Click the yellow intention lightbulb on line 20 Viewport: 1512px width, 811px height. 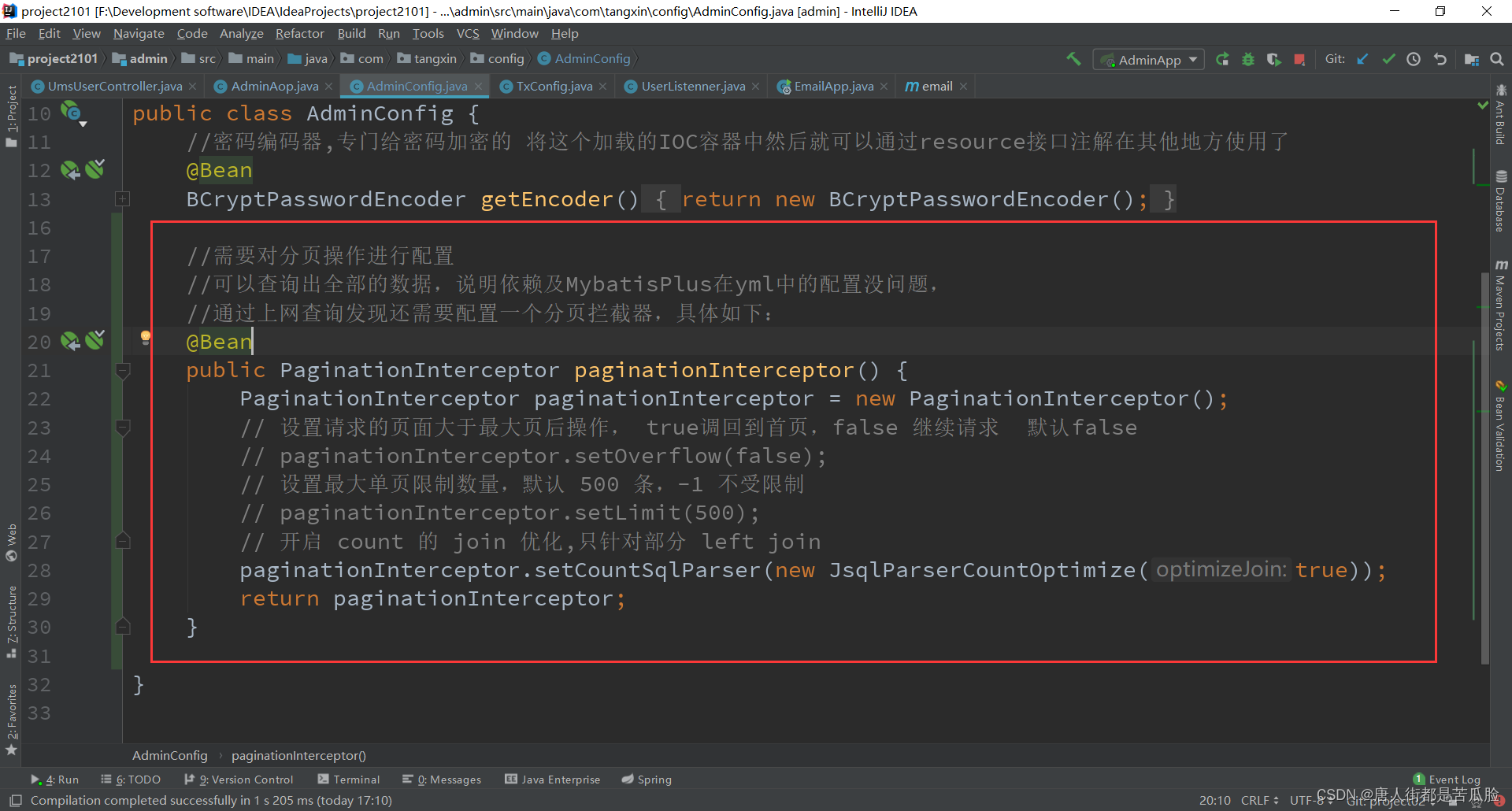pos(146,338)
